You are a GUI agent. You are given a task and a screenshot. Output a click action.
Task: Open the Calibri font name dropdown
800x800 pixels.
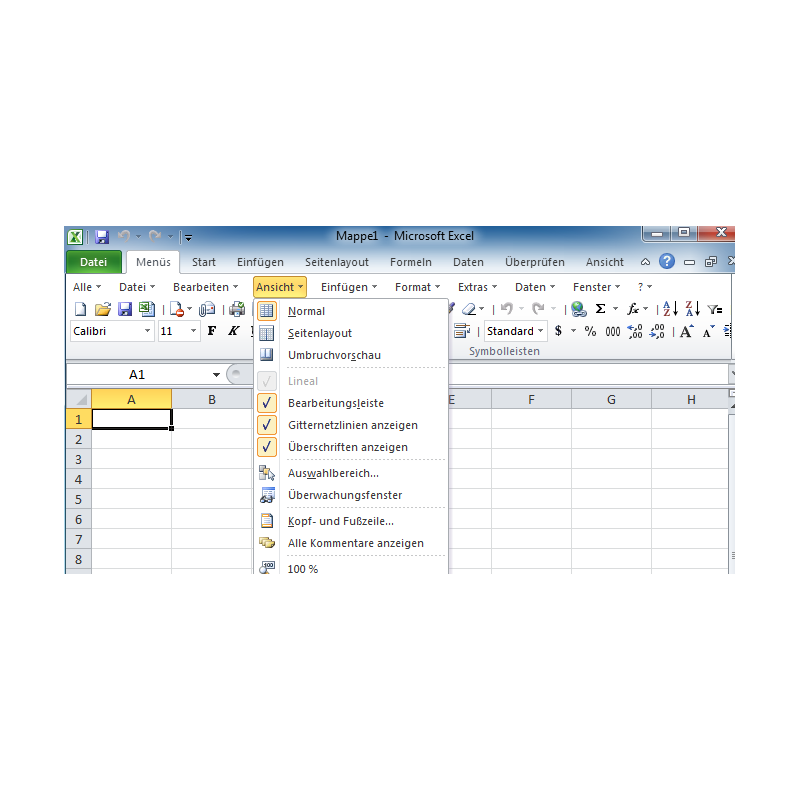point(148,331)
